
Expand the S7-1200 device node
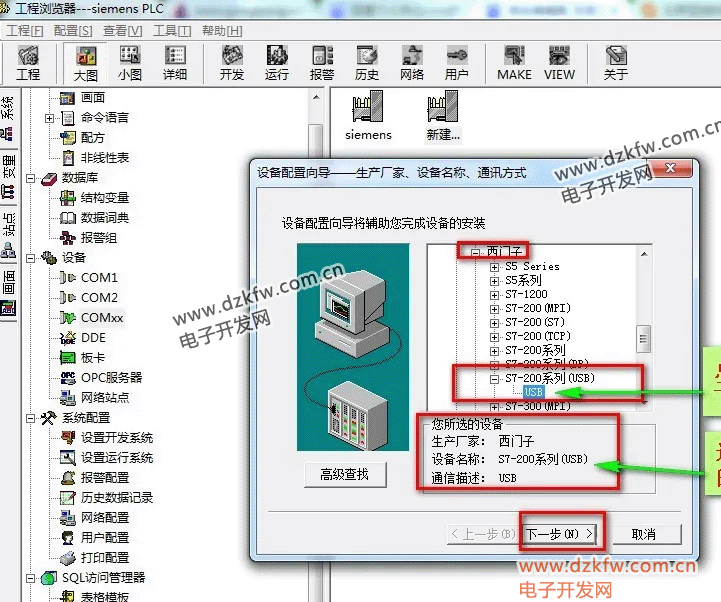tap(494, 295)
